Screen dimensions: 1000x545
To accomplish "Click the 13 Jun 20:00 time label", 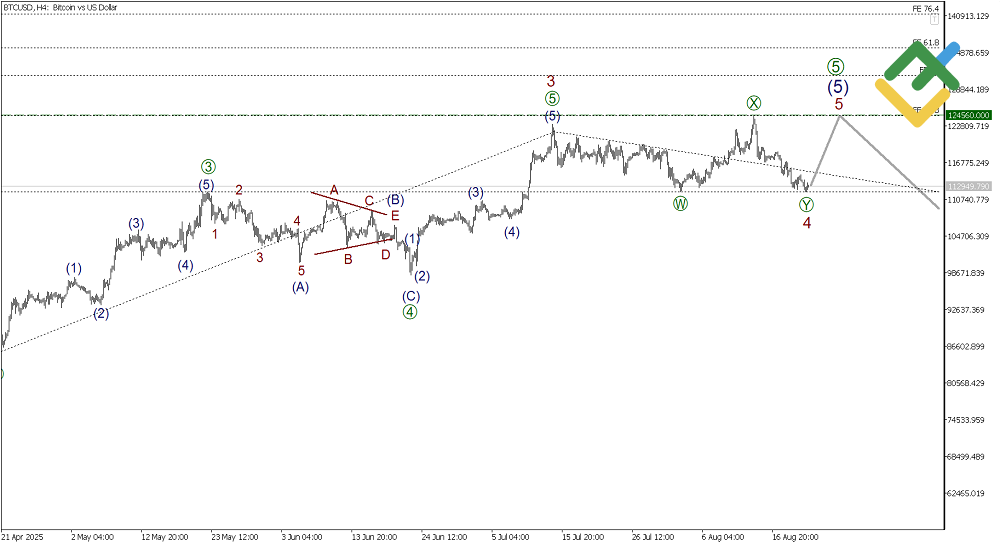I will 374,537.
